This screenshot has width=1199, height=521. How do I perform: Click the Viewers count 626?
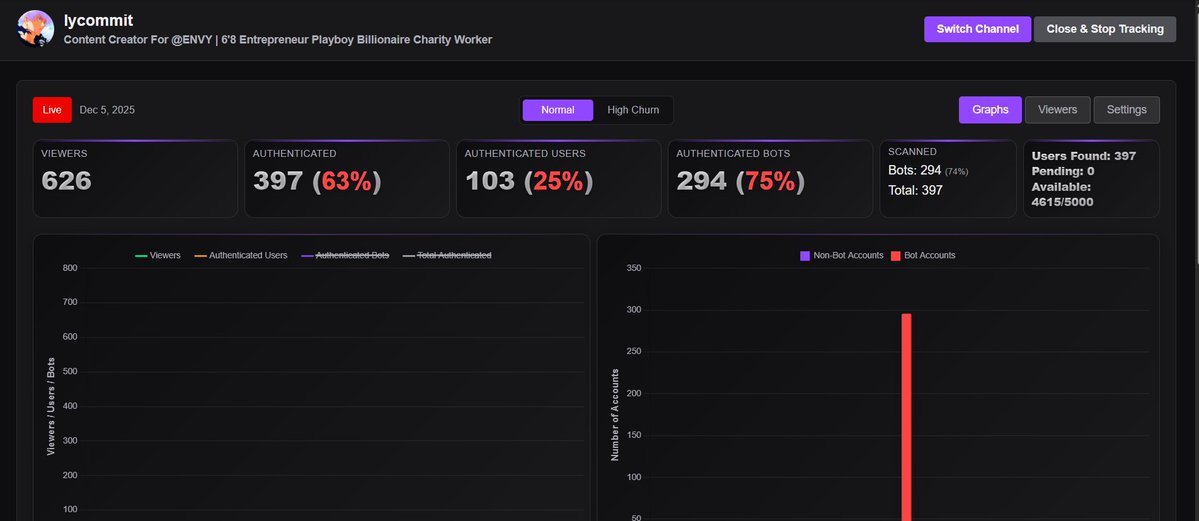coord(67,181)
